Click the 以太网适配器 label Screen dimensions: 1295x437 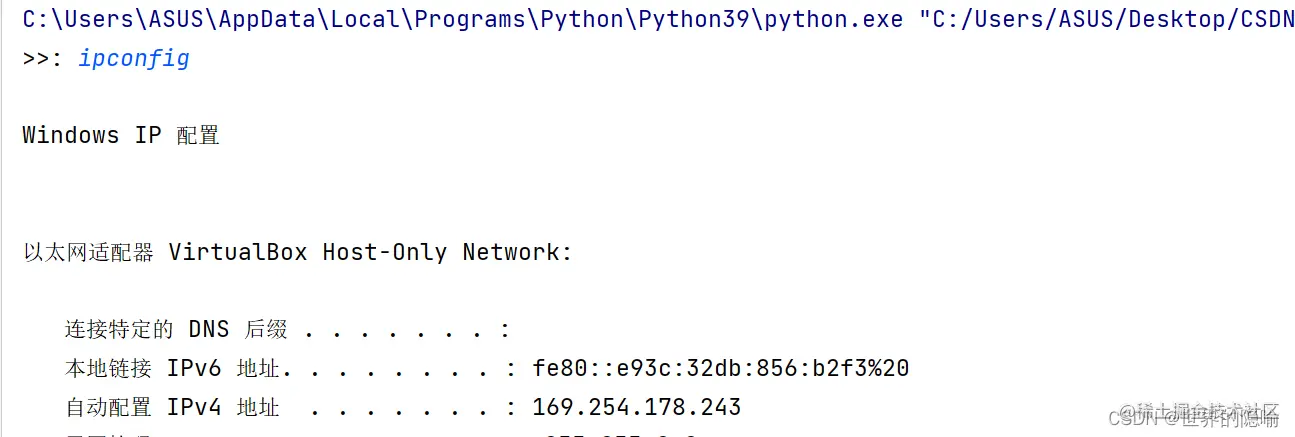88,252
